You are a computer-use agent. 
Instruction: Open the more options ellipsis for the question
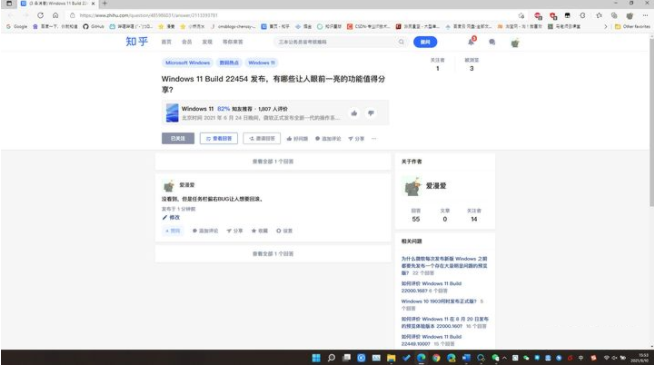pyautogui.click(x=374, y=138)
